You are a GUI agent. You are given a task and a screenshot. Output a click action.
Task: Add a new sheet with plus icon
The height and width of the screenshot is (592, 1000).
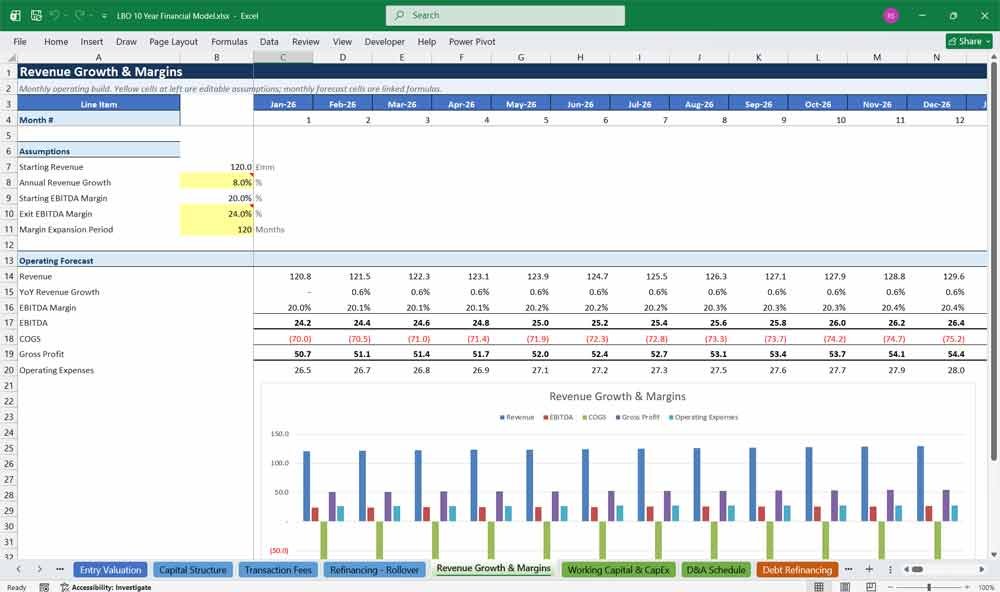point(869,569)
